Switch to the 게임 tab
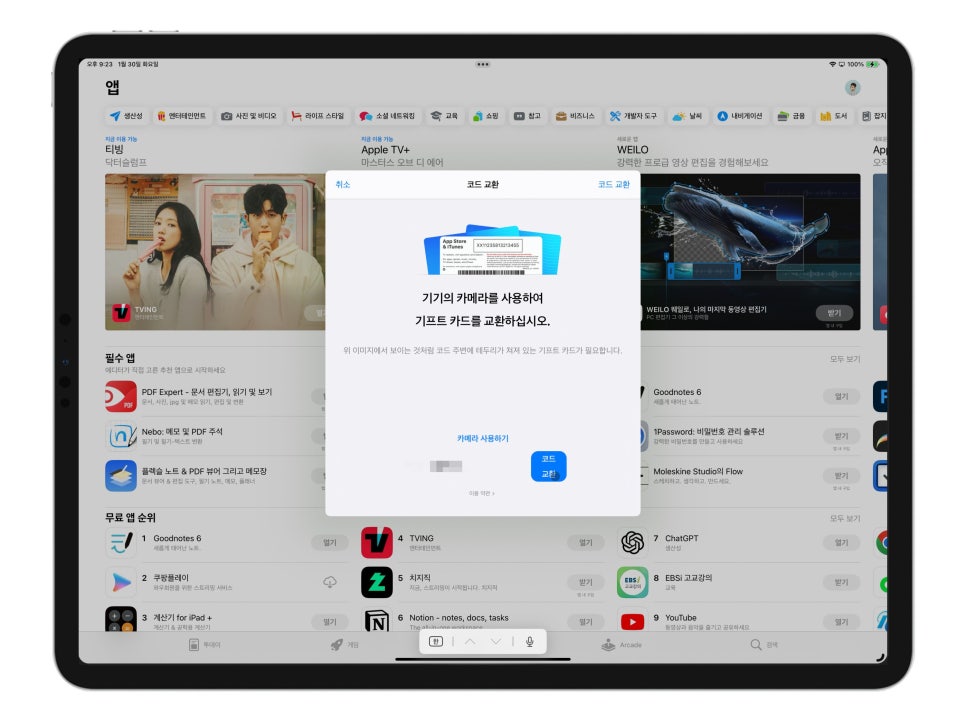The image size is (966, 723). tap(344, 645)
